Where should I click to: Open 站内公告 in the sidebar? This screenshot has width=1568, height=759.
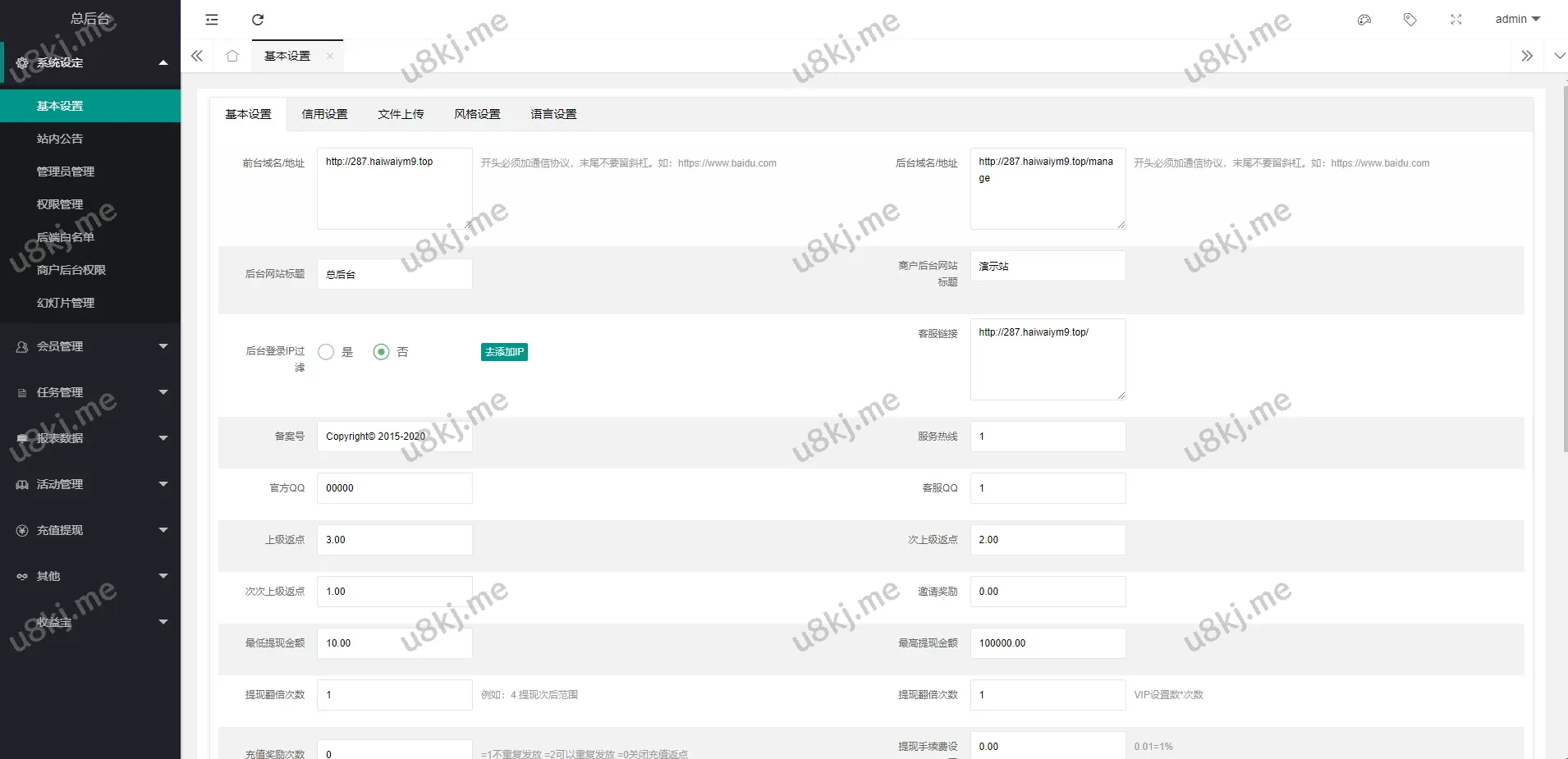pos(60,139)
